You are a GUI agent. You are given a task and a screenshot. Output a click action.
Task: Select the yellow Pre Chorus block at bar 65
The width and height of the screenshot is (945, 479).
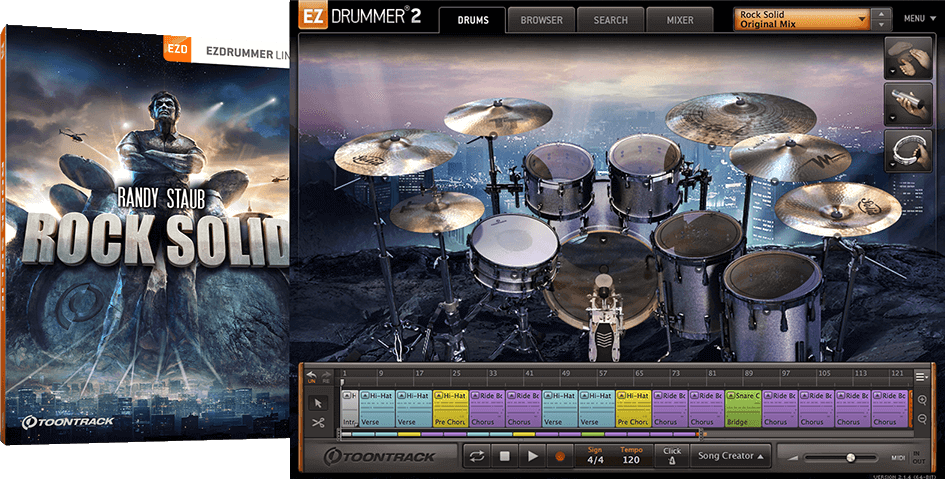point(633,409)
